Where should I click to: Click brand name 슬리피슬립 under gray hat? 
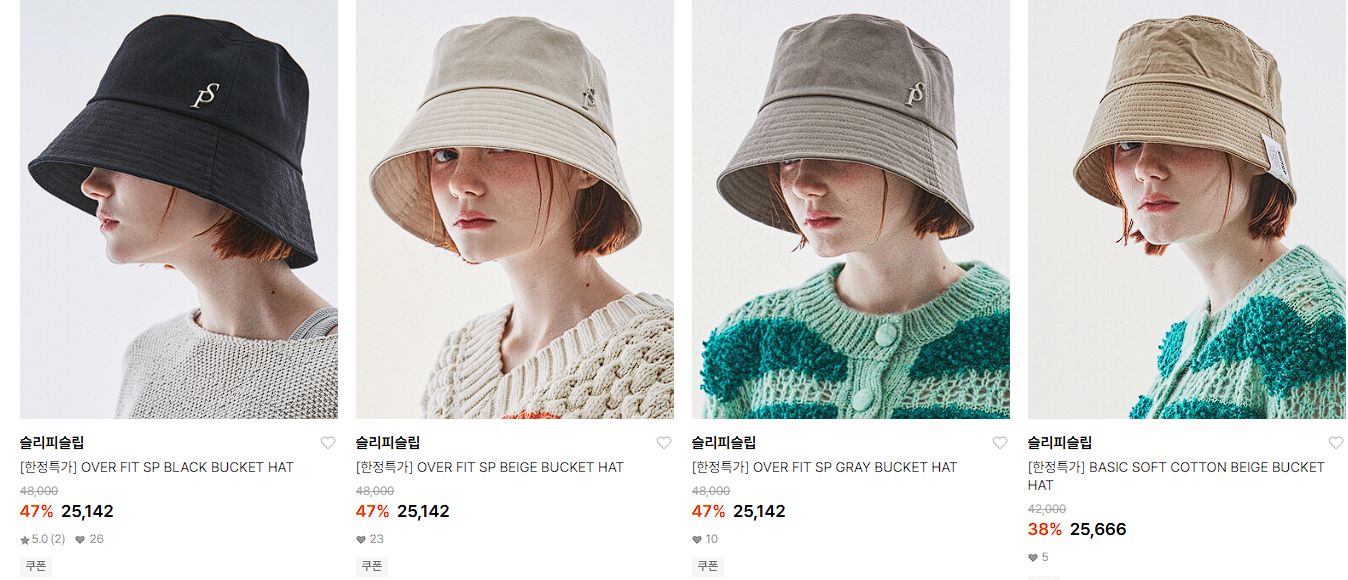pyautogui.click(x=724, y=443)
